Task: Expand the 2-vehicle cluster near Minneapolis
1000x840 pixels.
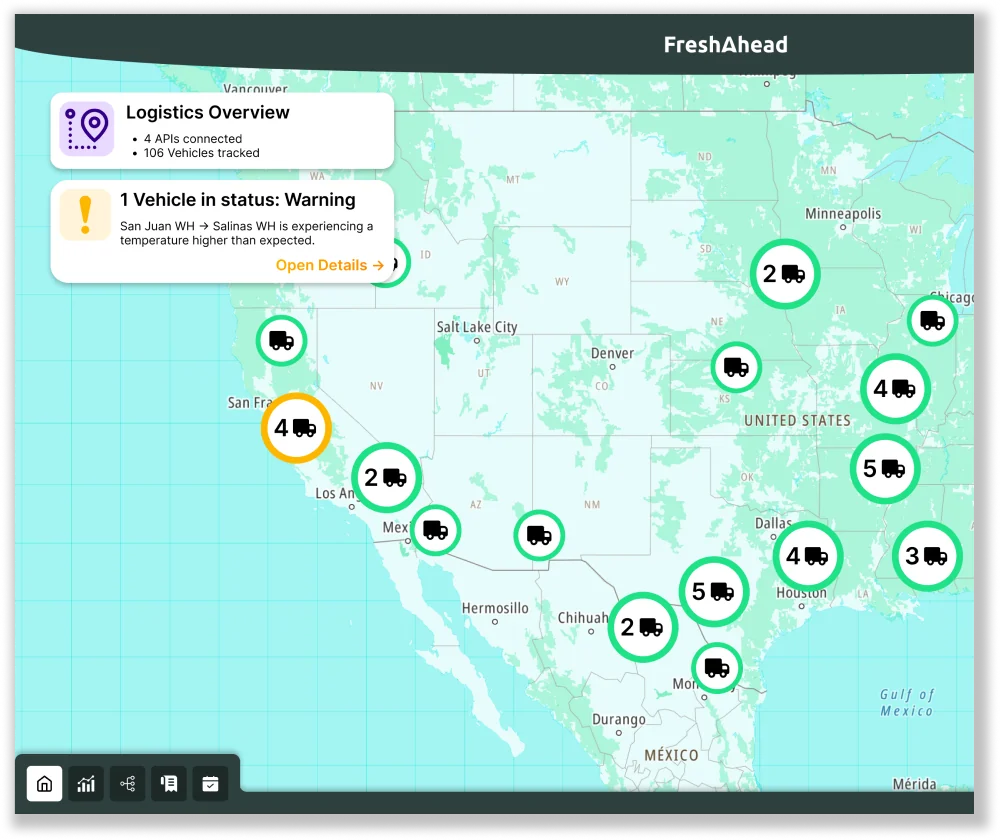Action: pos(785,273)
